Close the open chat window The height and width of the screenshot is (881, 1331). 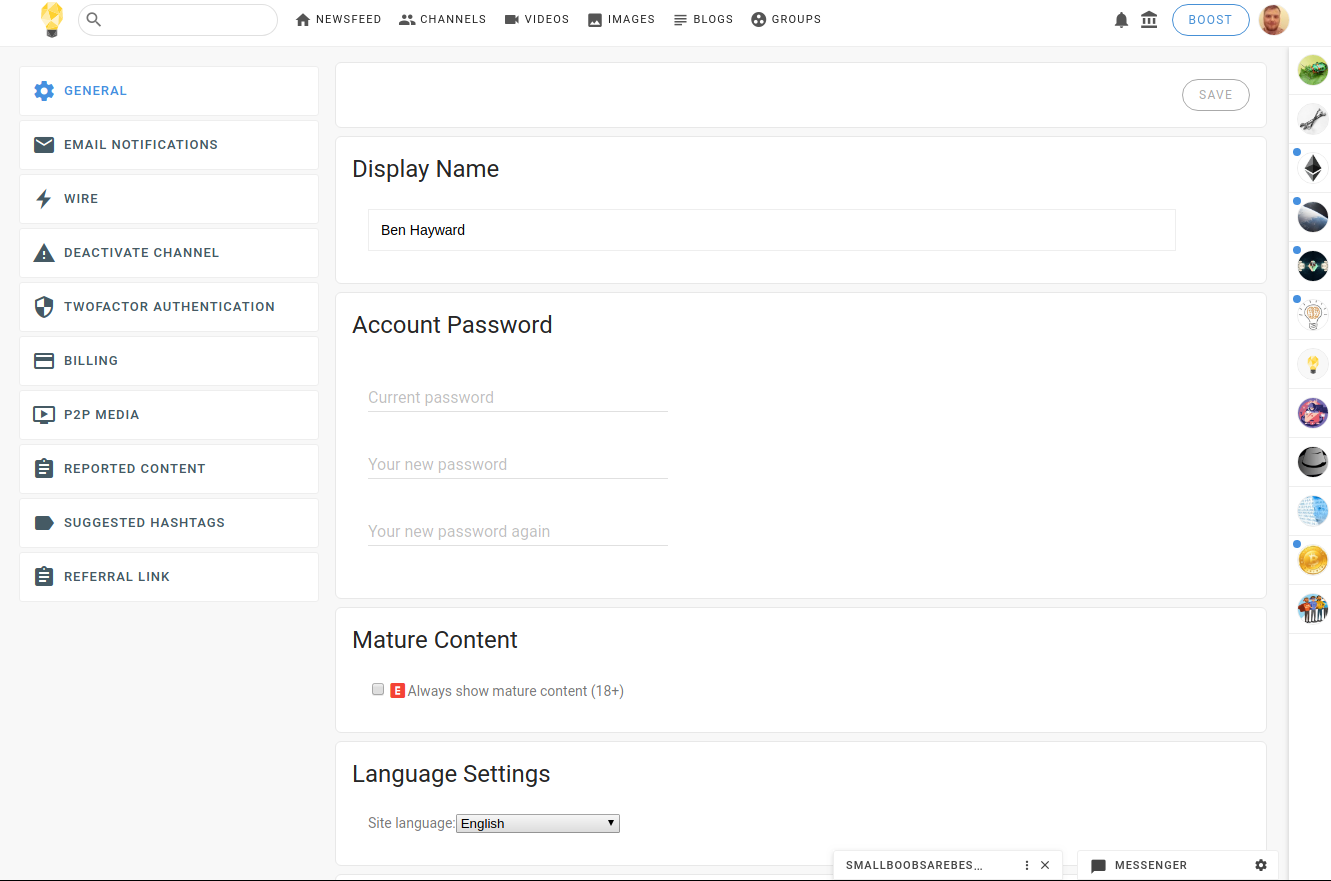coord(1045,865)
